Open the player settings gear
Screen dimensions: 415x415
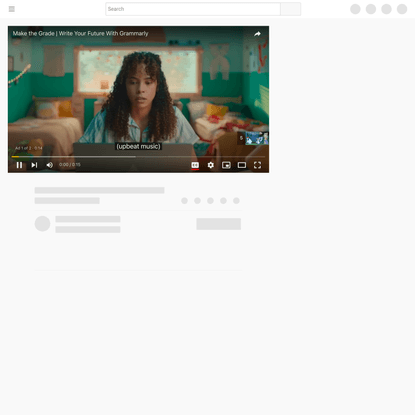tap(211, 165)
